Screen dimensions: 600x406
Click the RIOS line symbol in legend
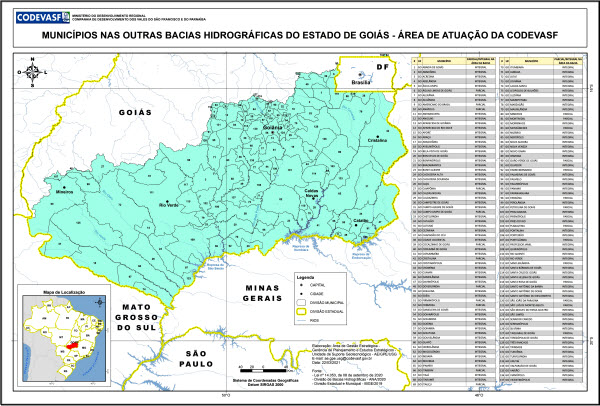pos(301,320)
